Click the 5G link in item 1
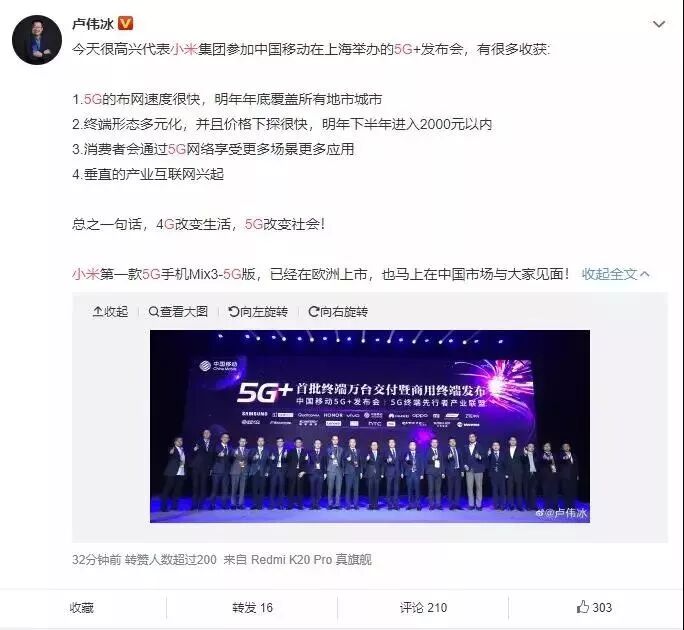Viewport: 684px width, 630px height. click(92, 99)
